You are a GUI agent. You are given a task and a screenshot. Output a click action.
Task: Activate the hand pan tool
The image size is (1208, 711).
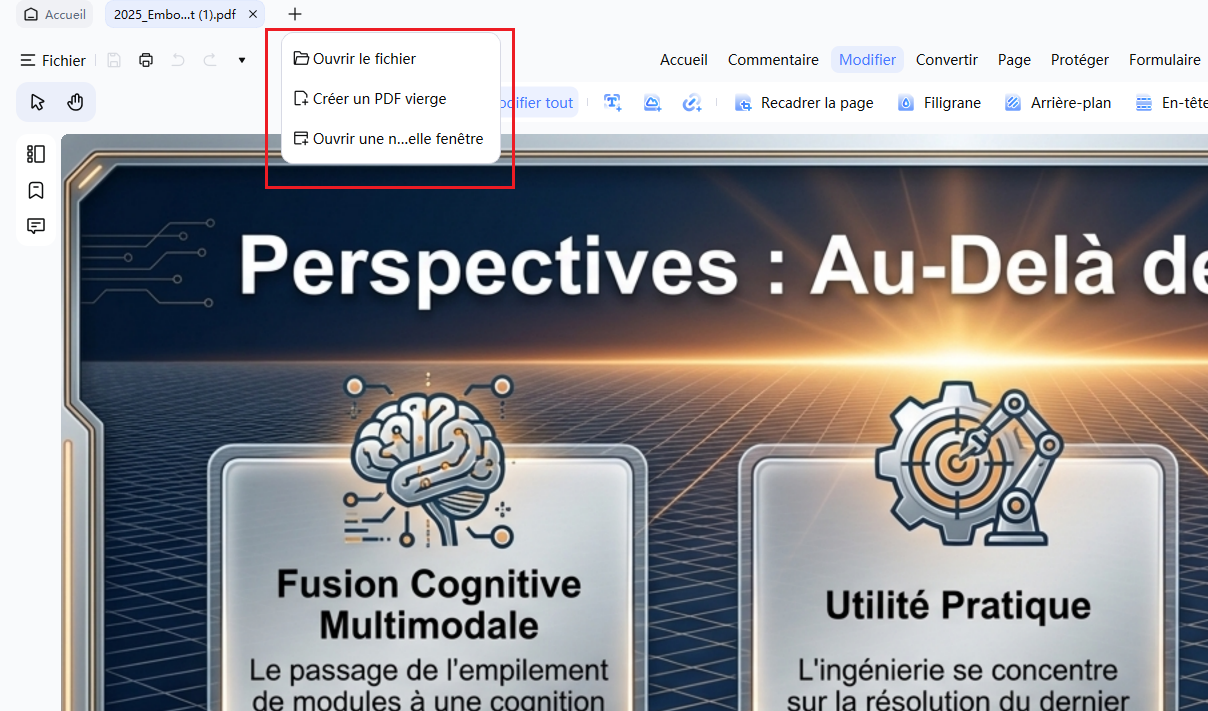75,102
